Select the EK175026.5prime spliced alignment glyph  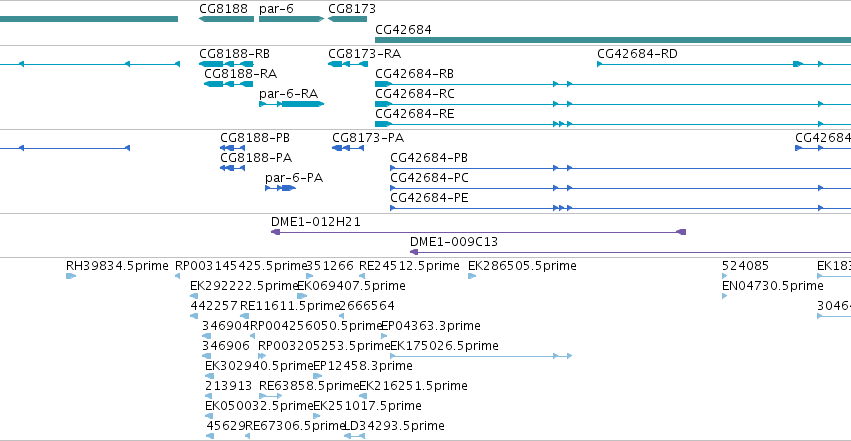coord(481,356)
